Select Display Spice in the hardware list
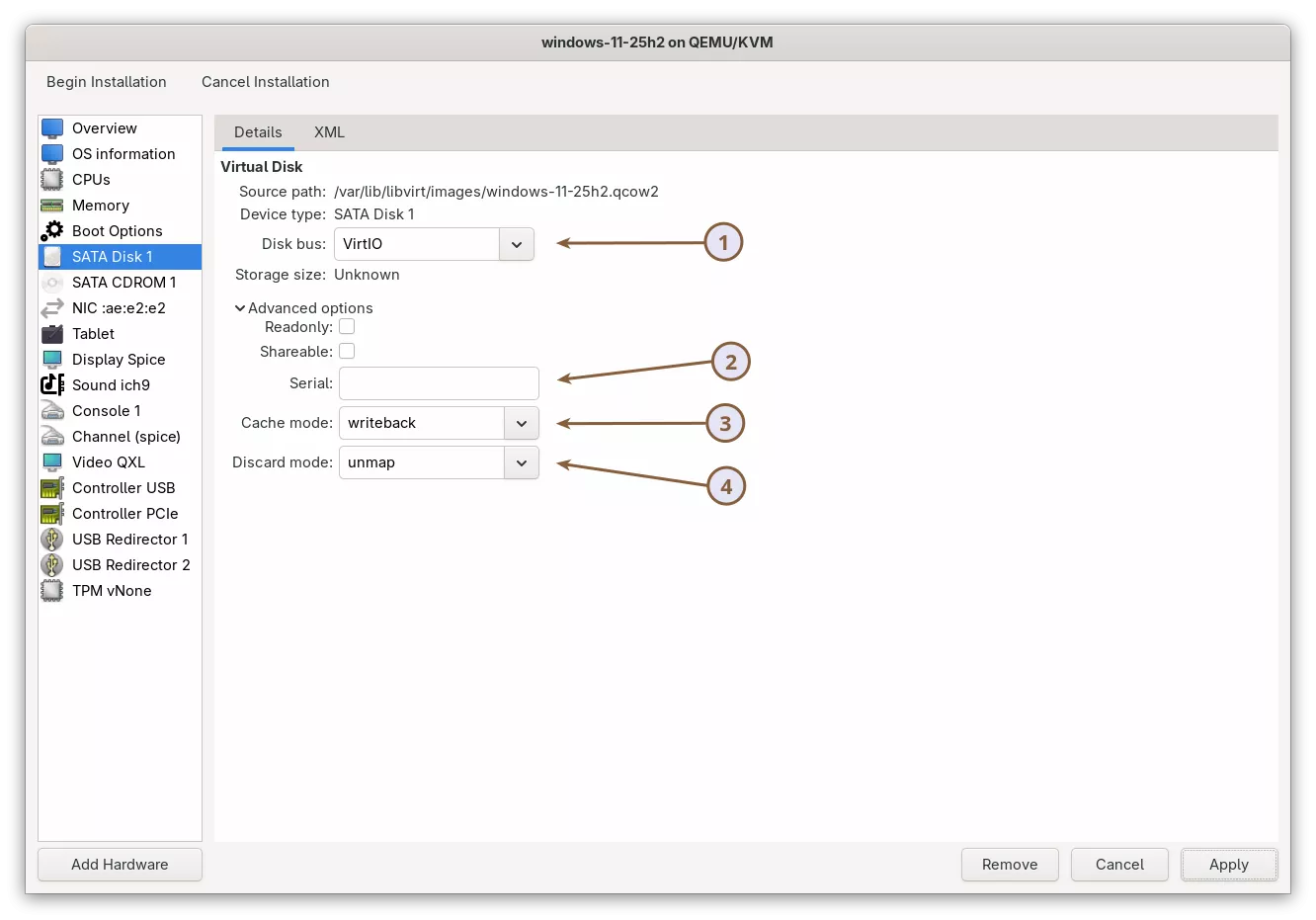 [x=120, y=360]
